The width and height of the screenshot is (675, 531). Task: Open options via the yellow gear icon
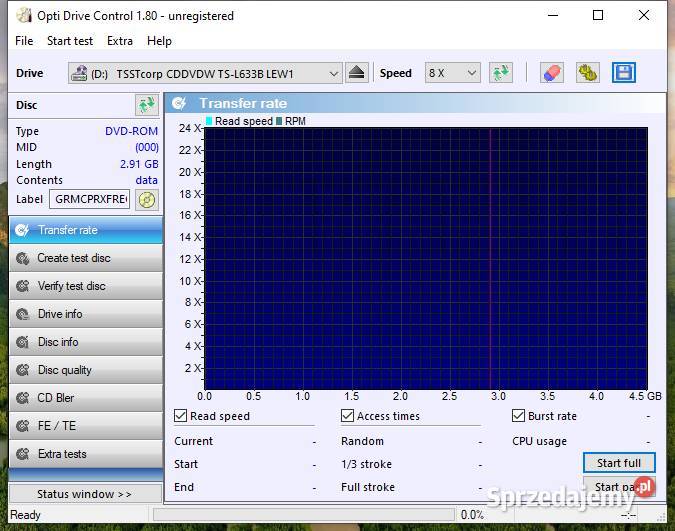pyautogui.click(x=588, y=73)
